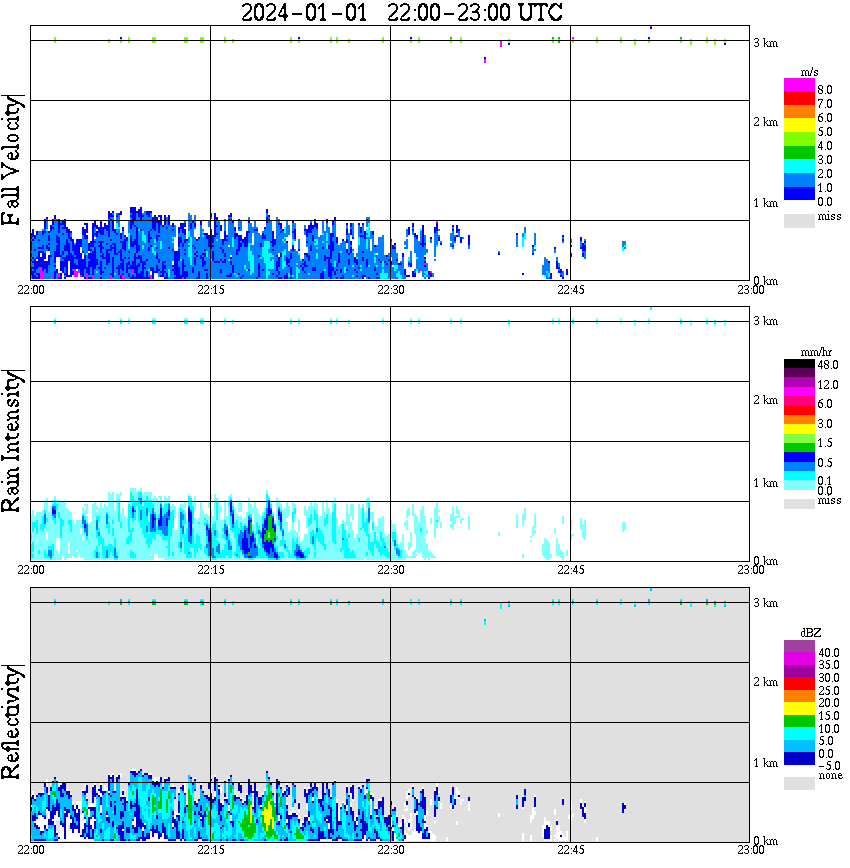Click the '2 km' label of the Fall Velocity panel
The image size is (850, 868).
point(765,122)
